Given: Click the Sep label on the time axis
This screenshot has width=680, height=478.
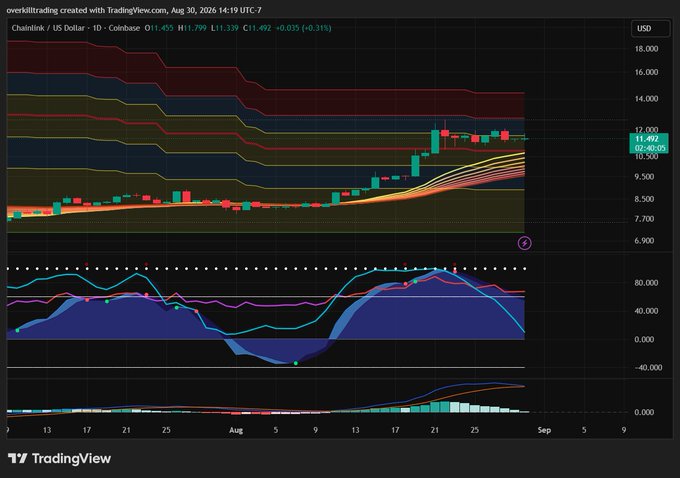Looking at the screenshot, I should [x=544, y=430].
